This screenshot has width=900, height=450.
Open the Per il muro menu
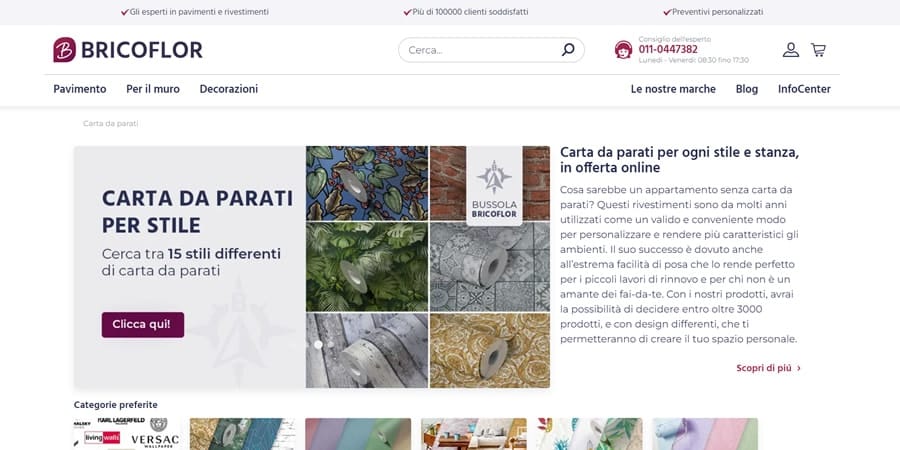[153, 89]
